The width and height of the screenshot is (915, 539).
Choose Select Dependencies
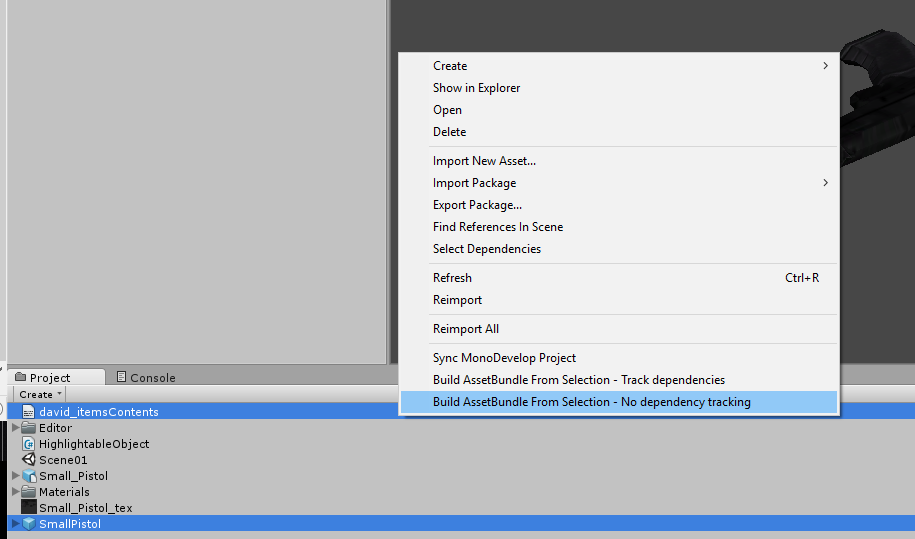click(x=619, y=249)
